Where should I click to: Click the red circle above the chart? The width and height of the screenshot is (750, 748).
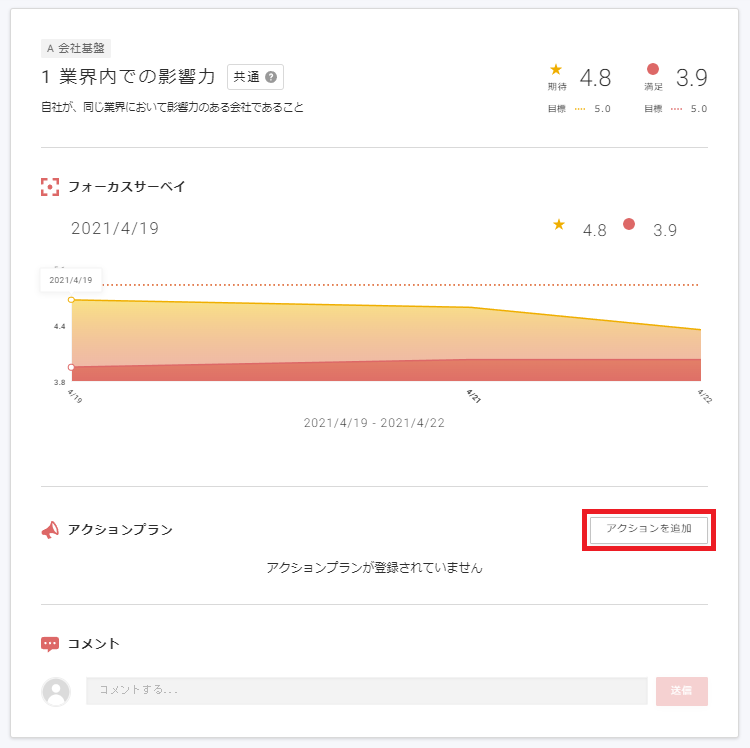(x=629, y=224)
